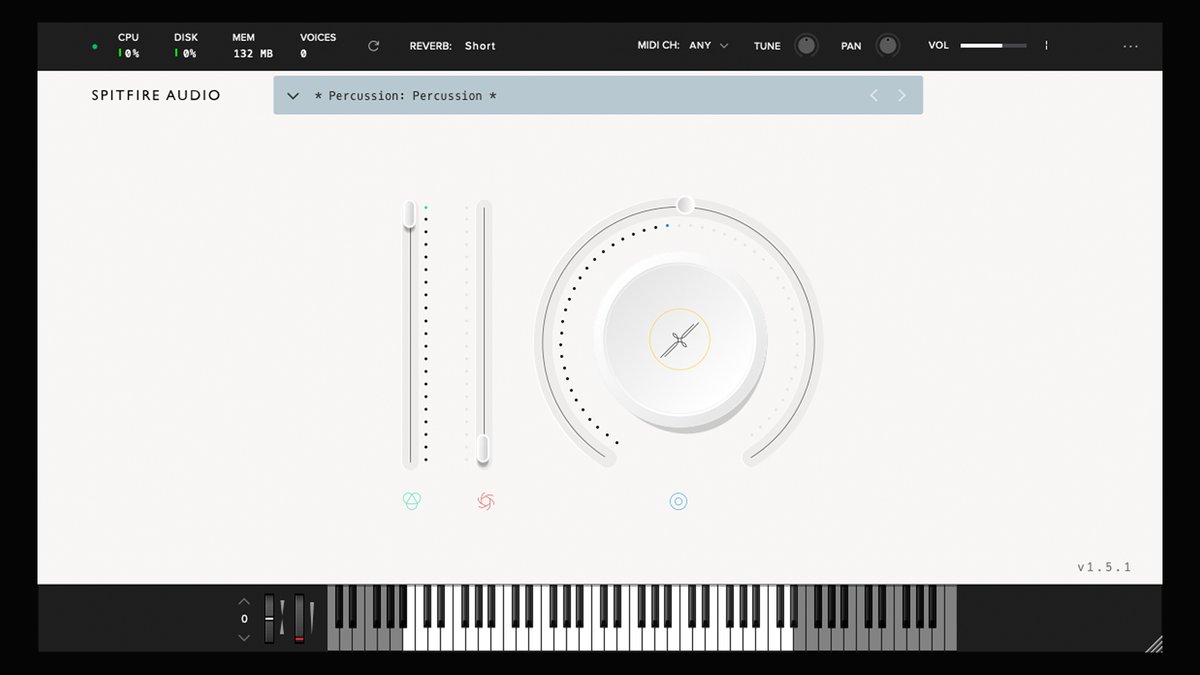
Task: Click the version label v1.5.1
Action: (1104, 566)
